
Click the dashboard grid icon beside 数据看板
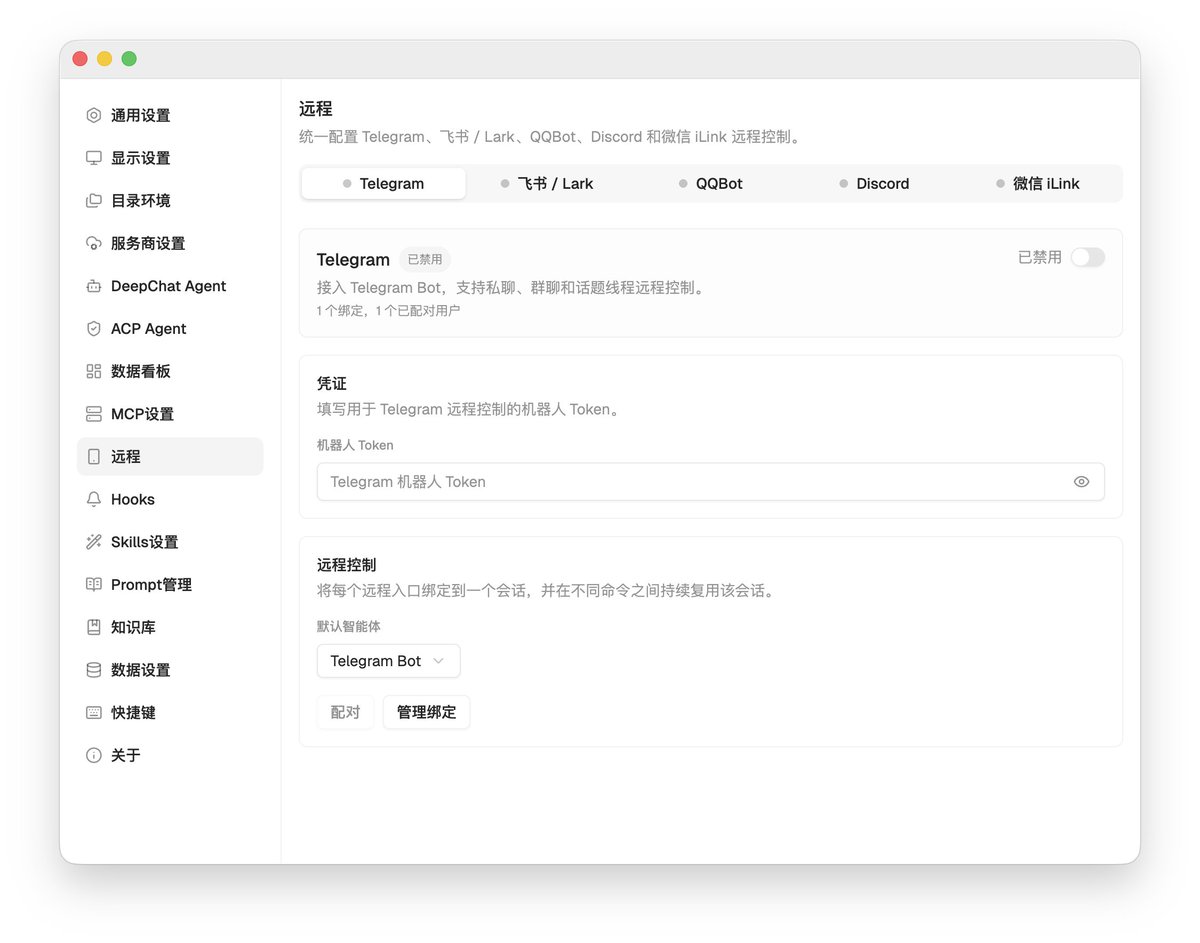tap(94, 371)
